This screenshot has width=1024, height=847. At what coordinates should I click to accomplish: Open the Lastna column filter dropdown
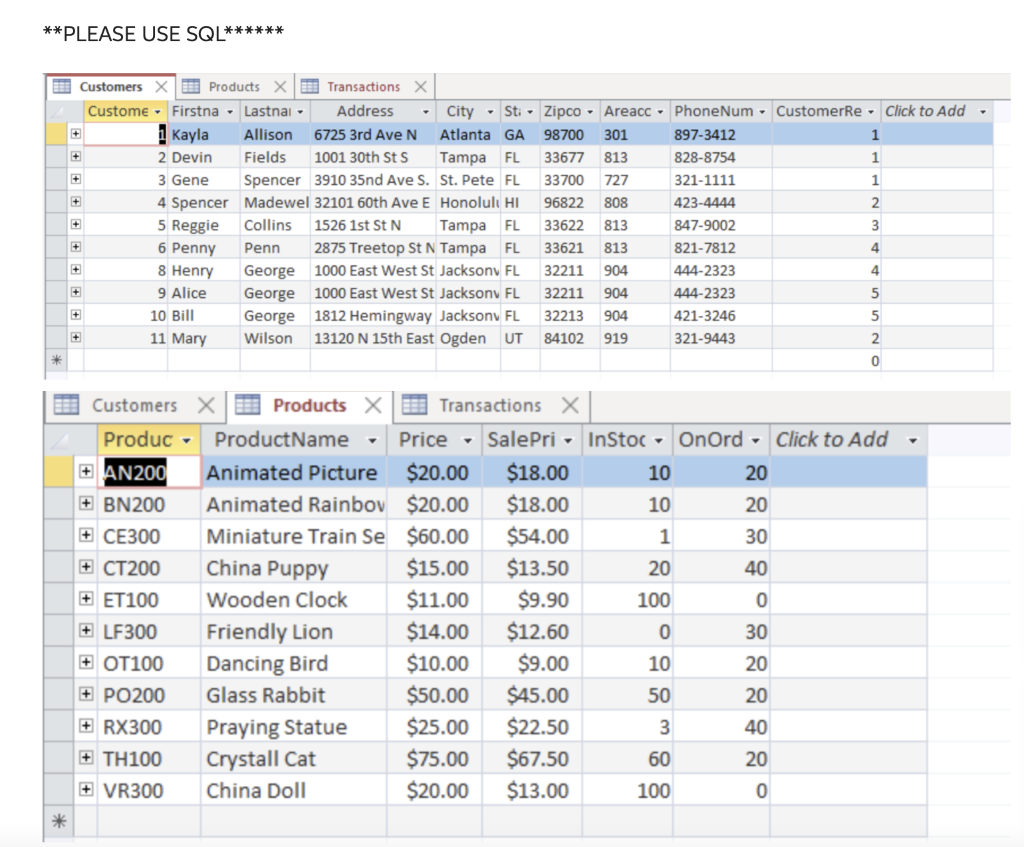tap(300, 112)
